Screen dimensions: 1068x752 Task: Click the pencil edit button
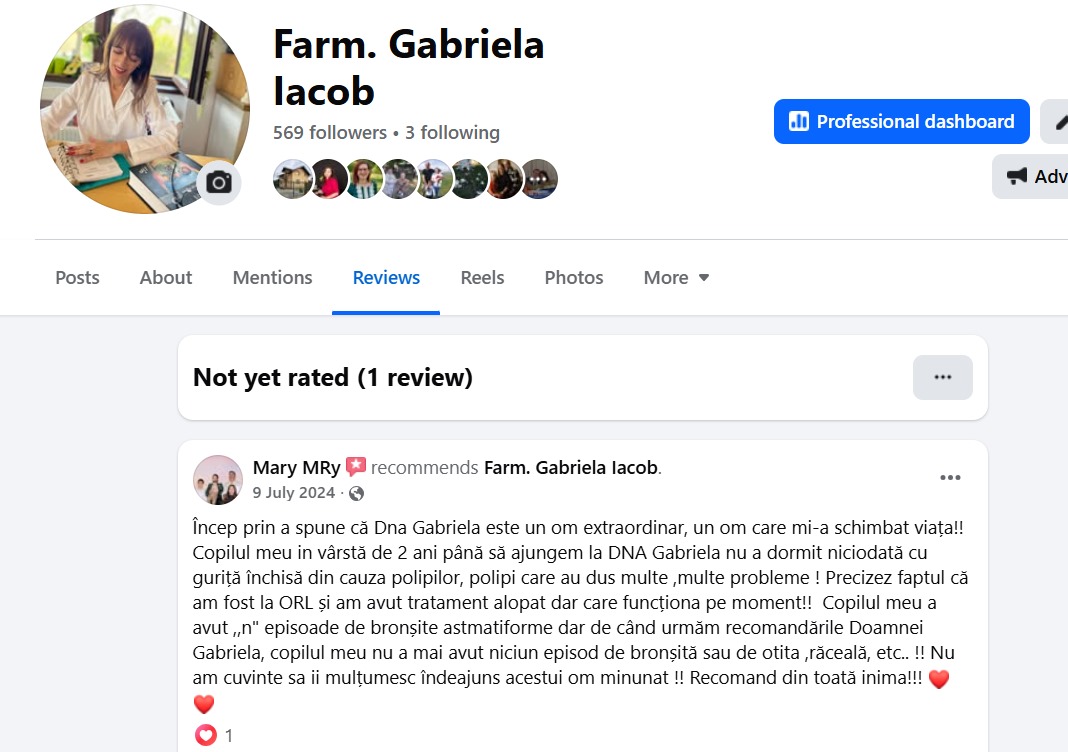tap(1054, 121)
